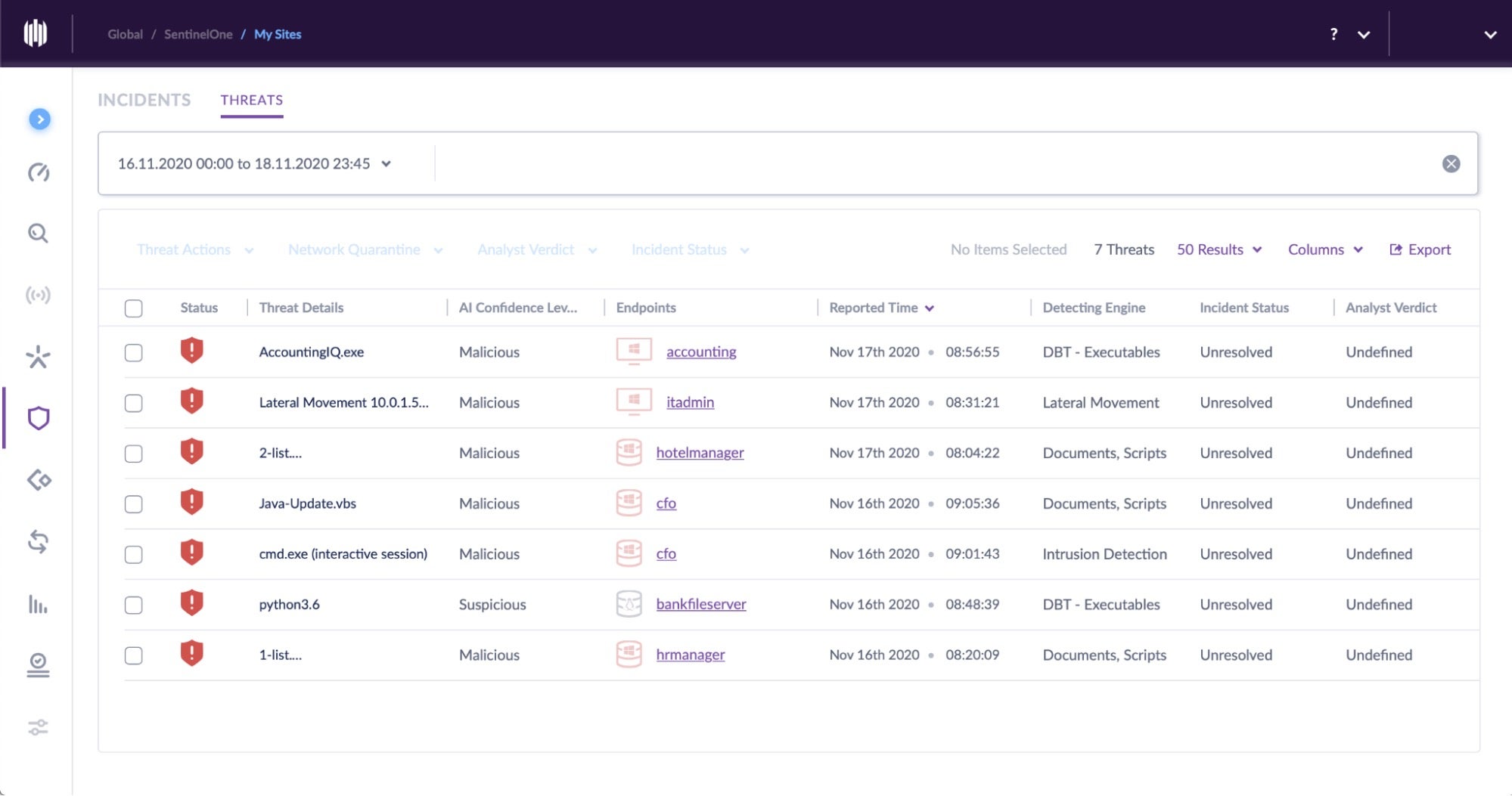Open the magnifying glass search icon in sidebar
The width and height of the screenshot is (1512, 796).
pyautogui.click(x=39, y=234)
